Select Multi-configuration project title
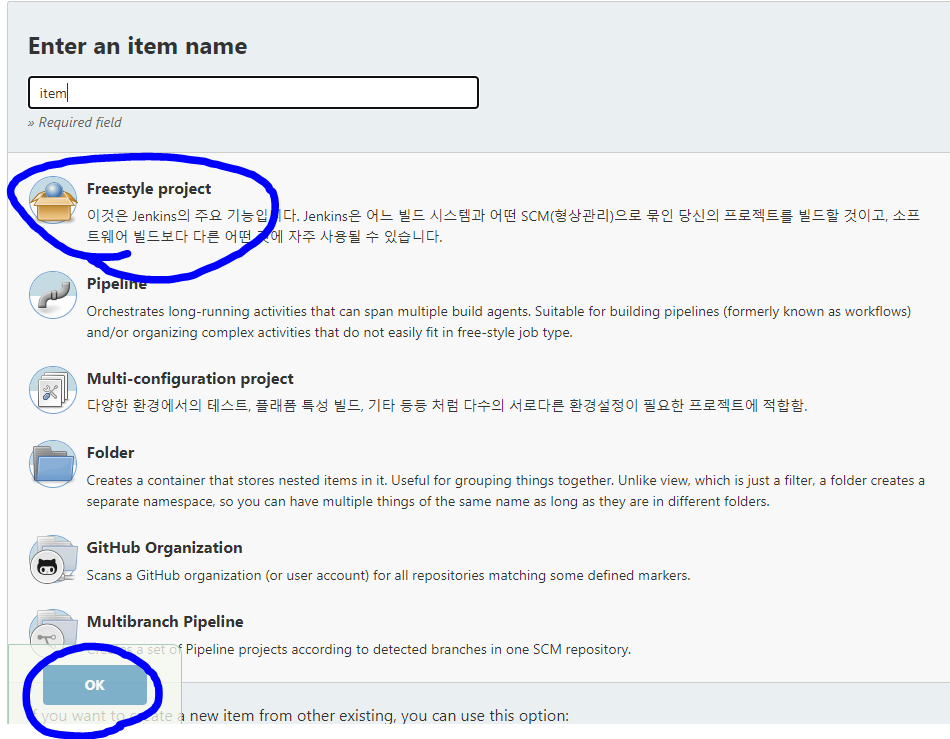950x739 pixels. (x=190, y=379)
